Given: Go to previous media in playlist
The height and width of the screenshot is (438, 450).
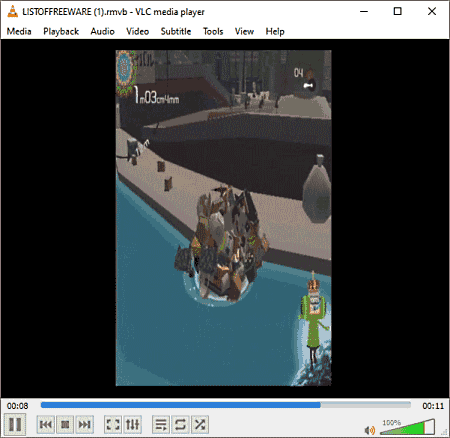Looking at the screenshot, I should coord(46,424).
